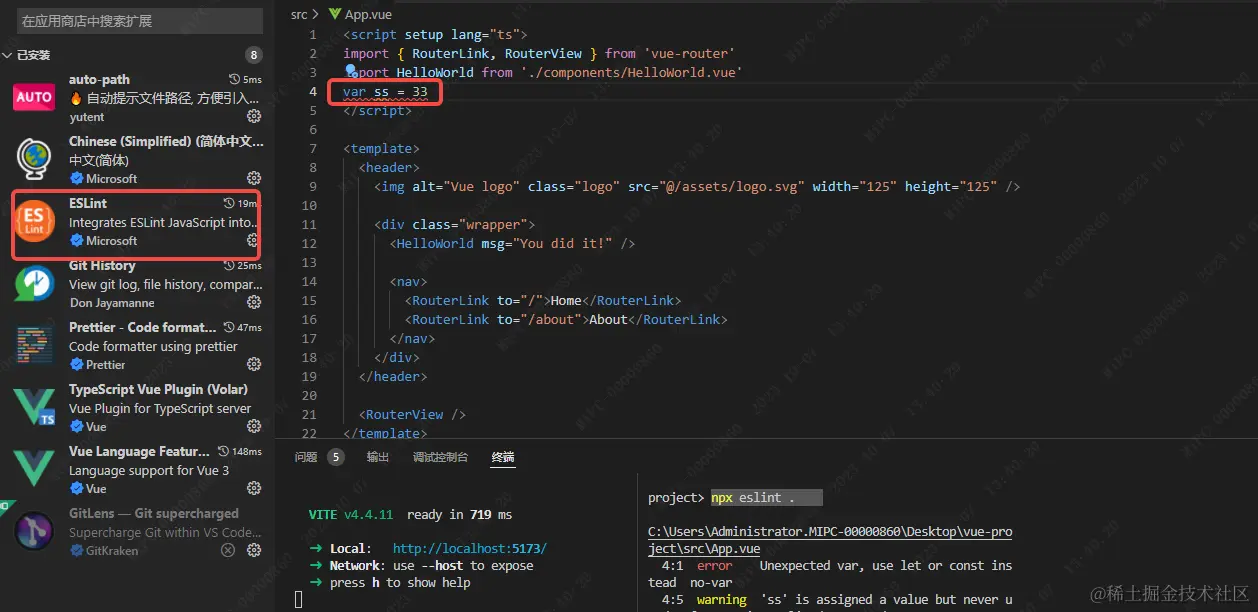Open the Prettier extension manage gear

(254, 364)
